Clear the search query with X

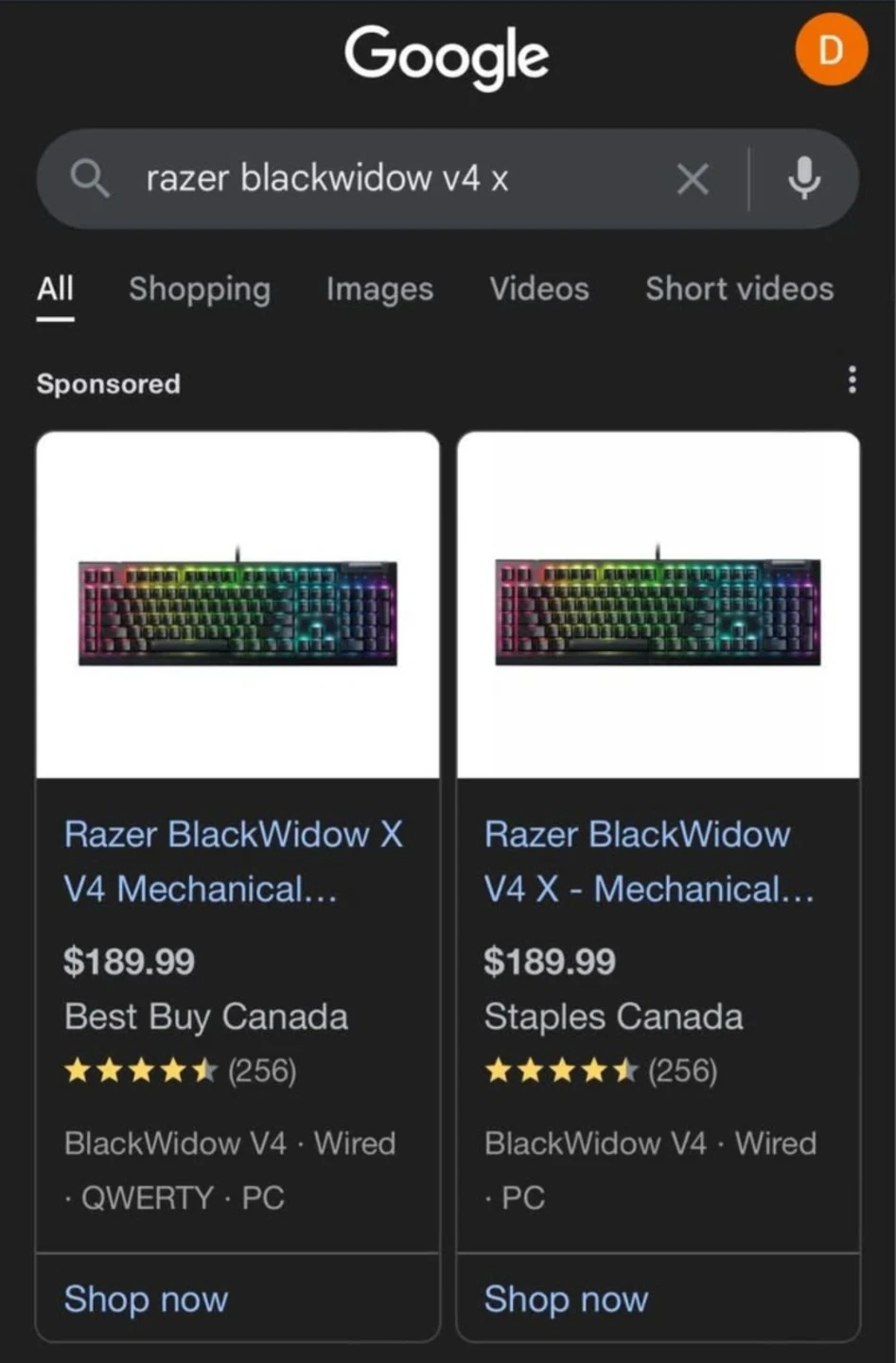pos(693,178)
